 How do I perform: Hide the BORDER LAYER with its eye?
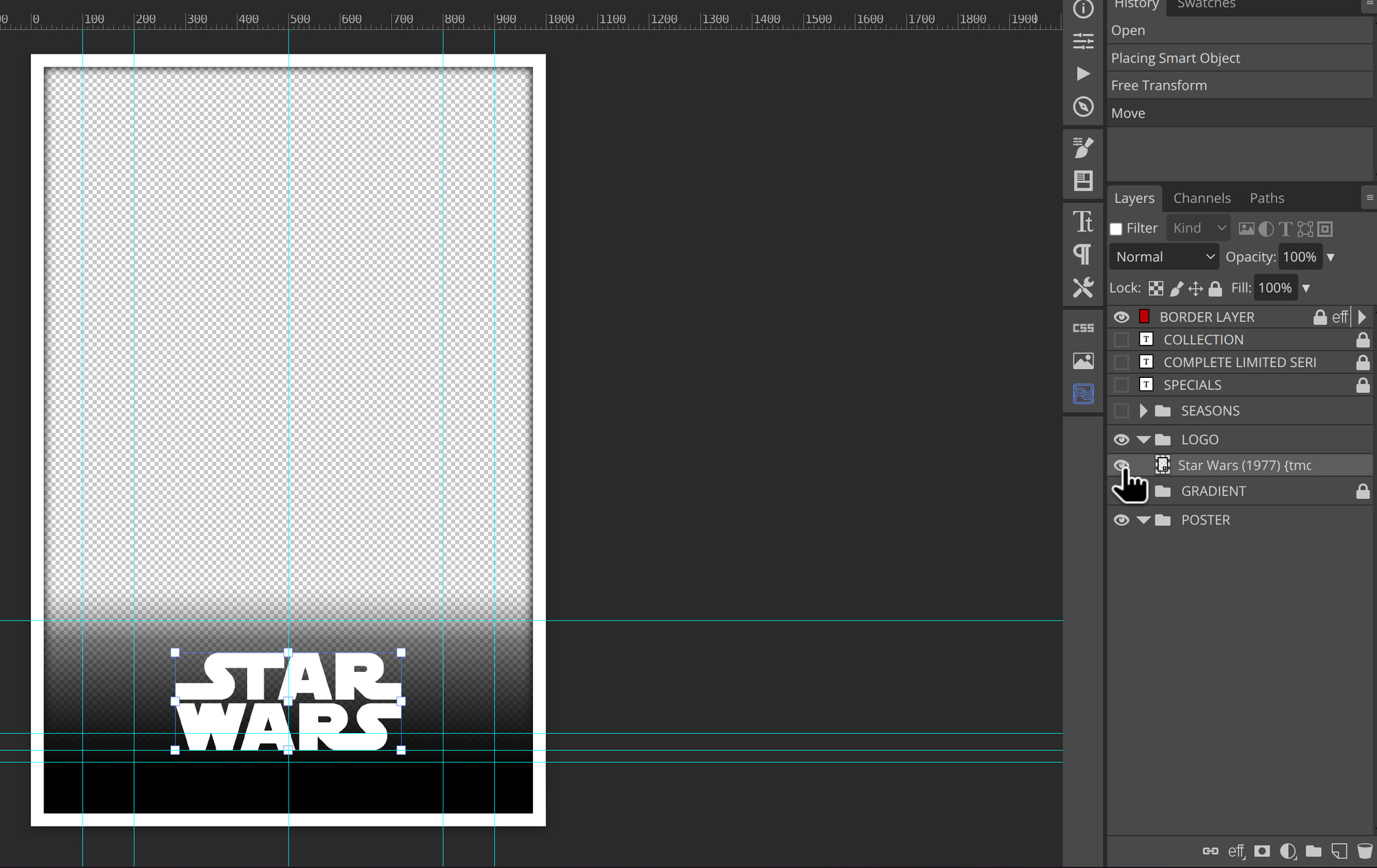[x=1122, y=317]
